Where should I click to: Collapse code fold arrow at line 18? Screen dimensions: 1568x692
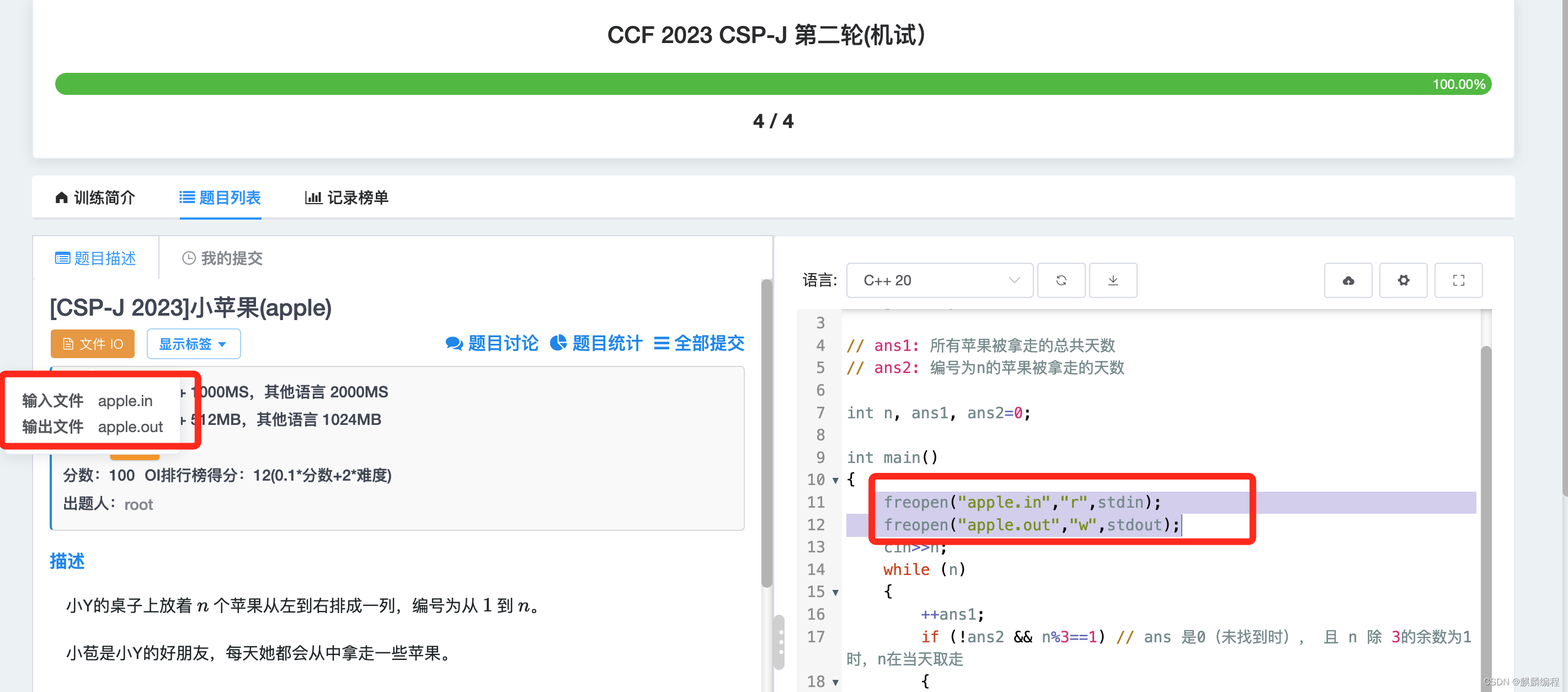point(835,682)
